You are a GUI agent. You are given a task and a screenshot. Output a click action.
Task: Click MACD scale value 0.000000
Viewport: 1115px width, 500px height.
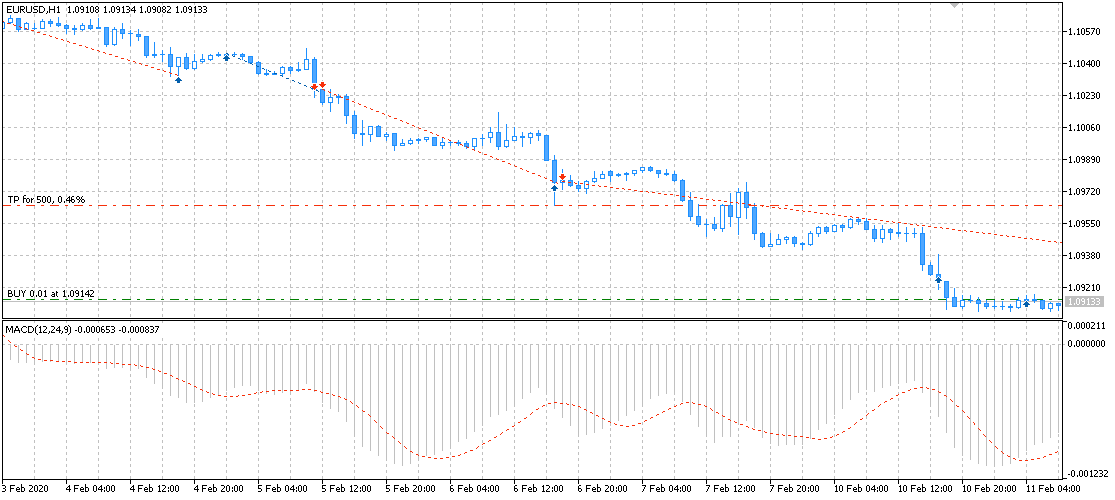1084,344
